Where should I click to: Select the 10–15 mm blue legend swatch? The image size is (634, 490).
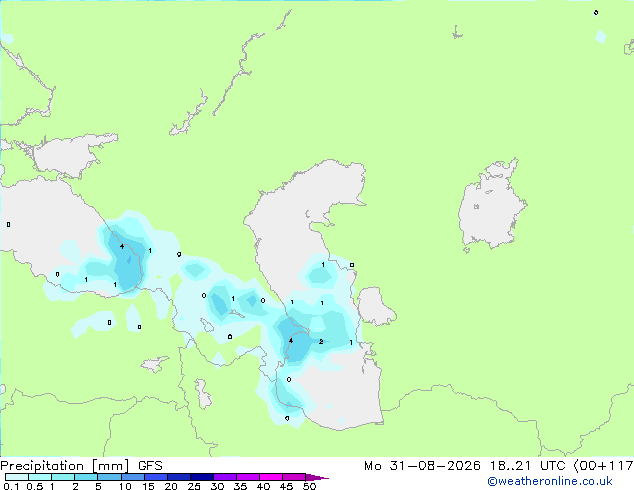132,477
